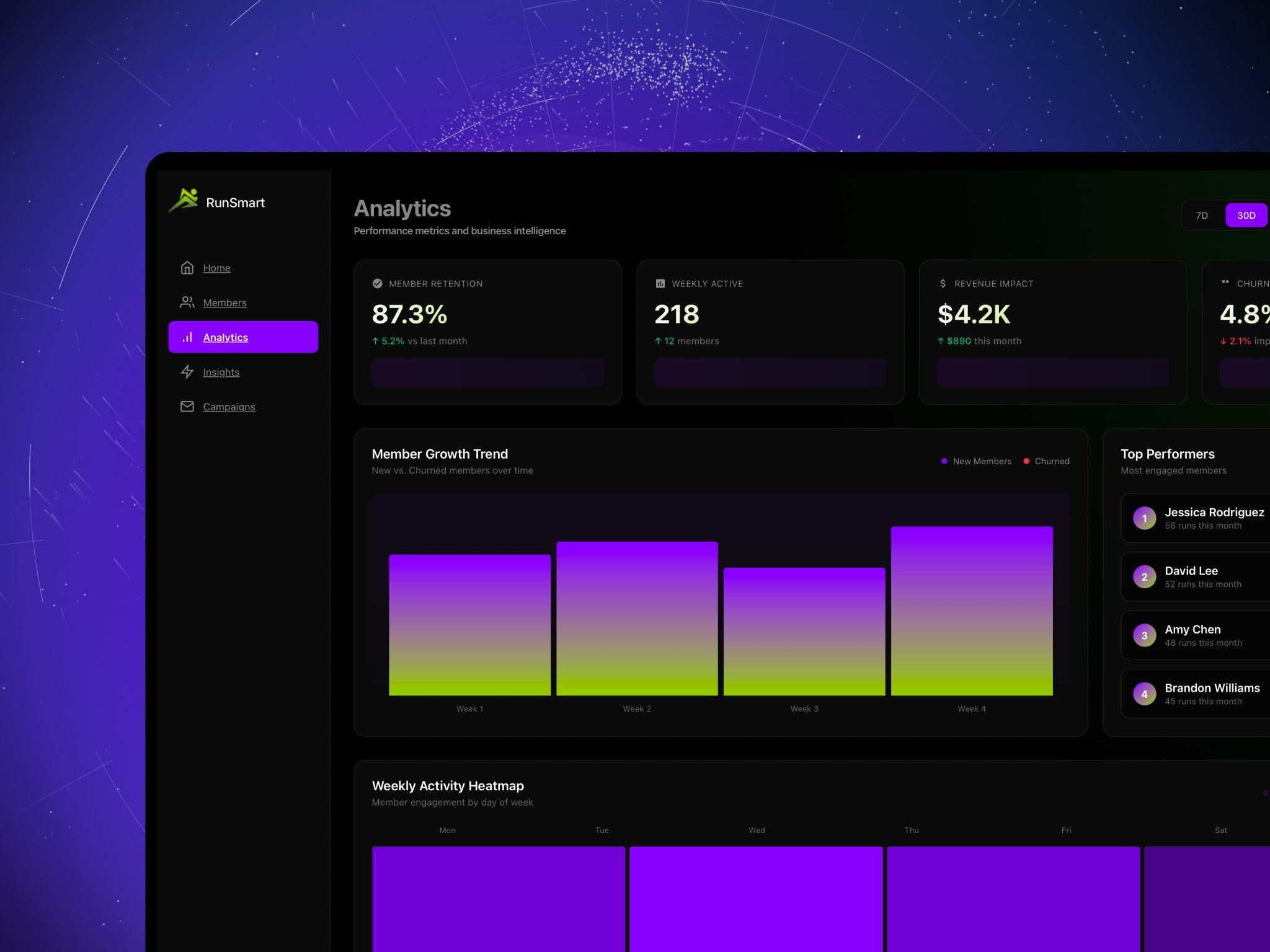1270x952 pixels.
Task: Click the Week 4 bar in chart
Action: [x=971, y=610]
